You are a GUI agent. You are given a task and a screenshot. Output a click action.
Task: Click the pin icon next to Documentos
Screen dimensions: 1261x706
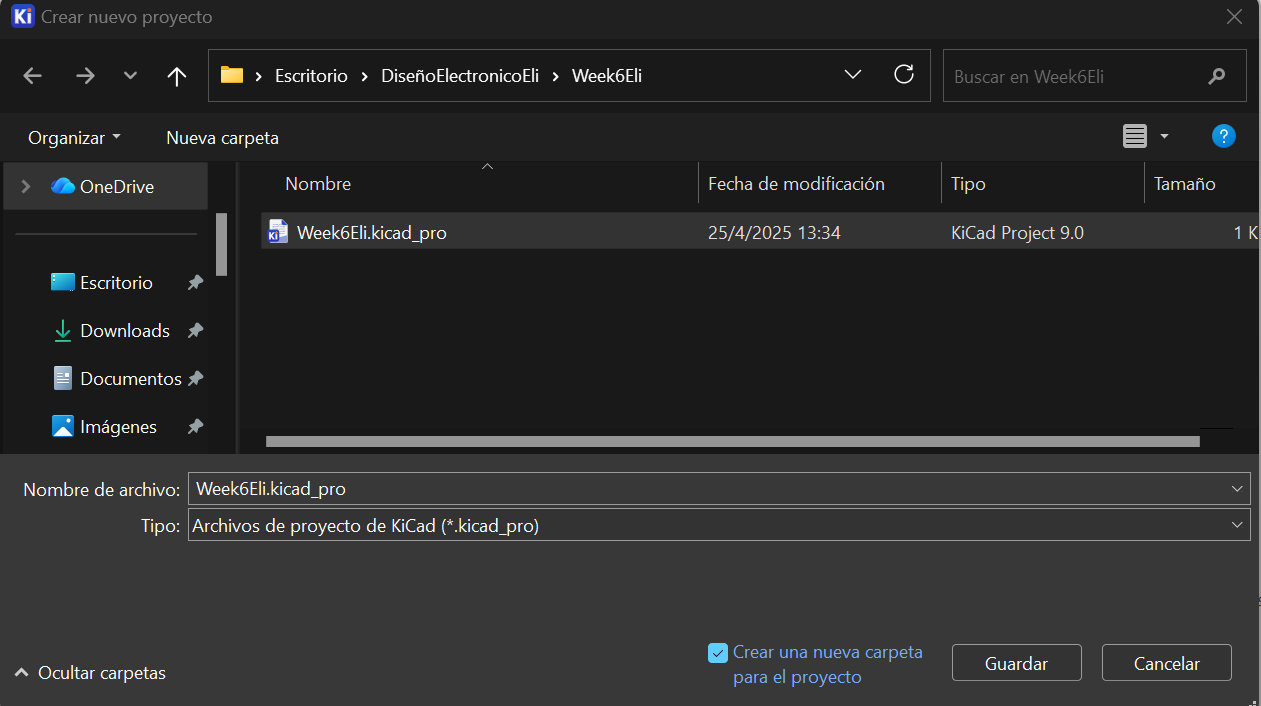pyautogui.click(x=196, y=379)
